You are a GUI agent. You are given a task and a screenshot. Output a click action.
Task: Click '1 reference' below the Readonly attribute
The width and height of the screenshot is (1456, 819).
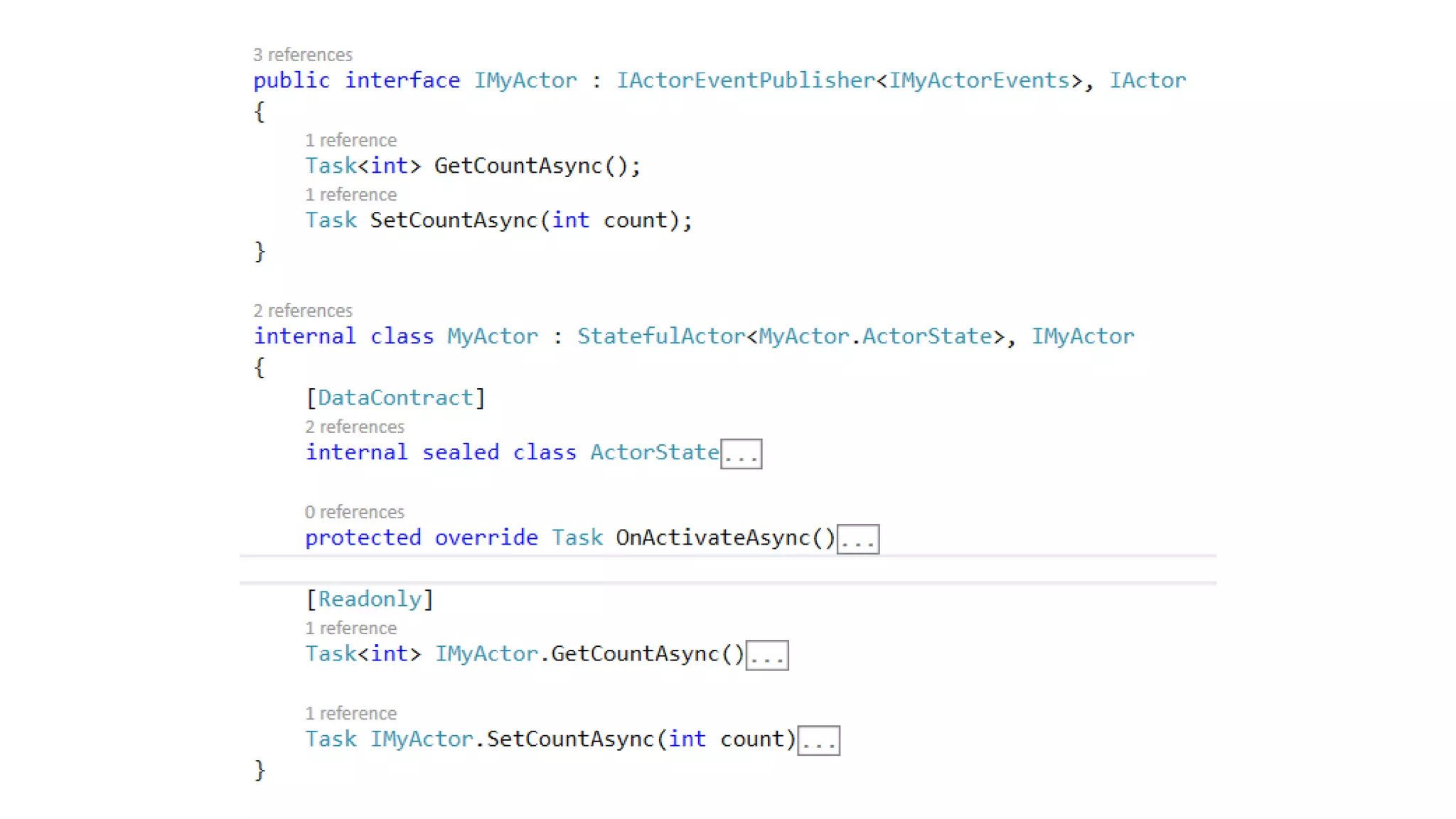[350, 628]
